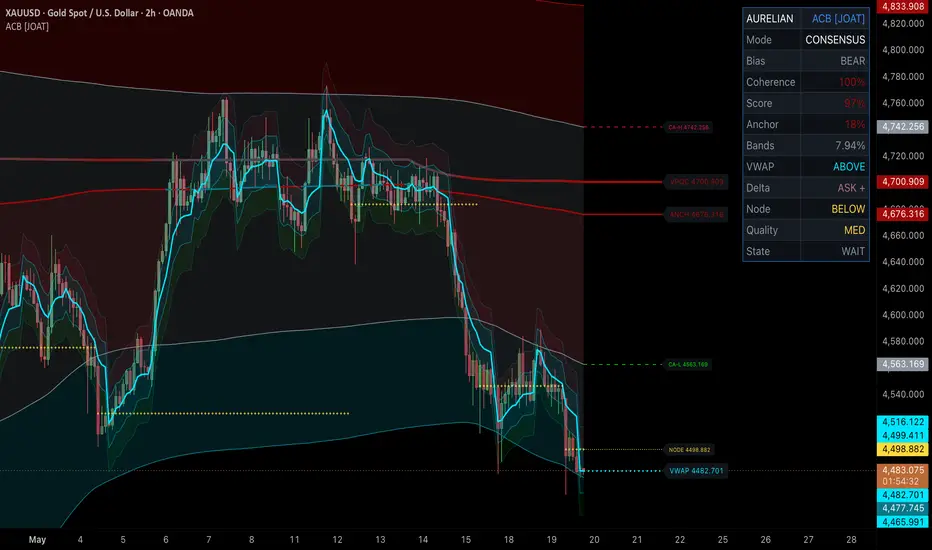Select the cyan 4,482.701 VWAP axis label
Image resolution: width=932 pixels, height=550 pixels.
click(903, 495)
